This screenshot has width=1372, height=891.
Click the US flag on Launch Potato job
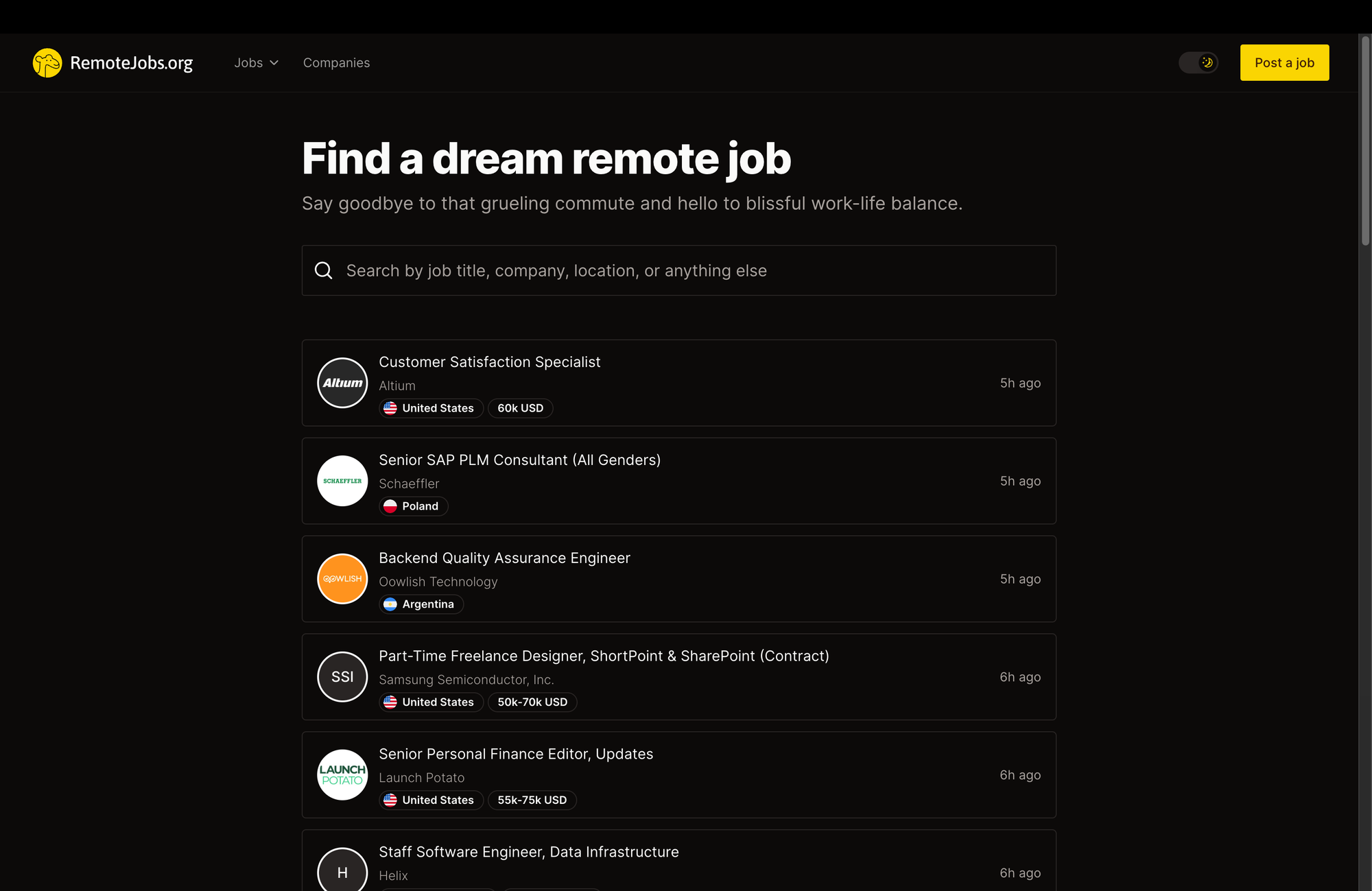[x=390, y=800]
